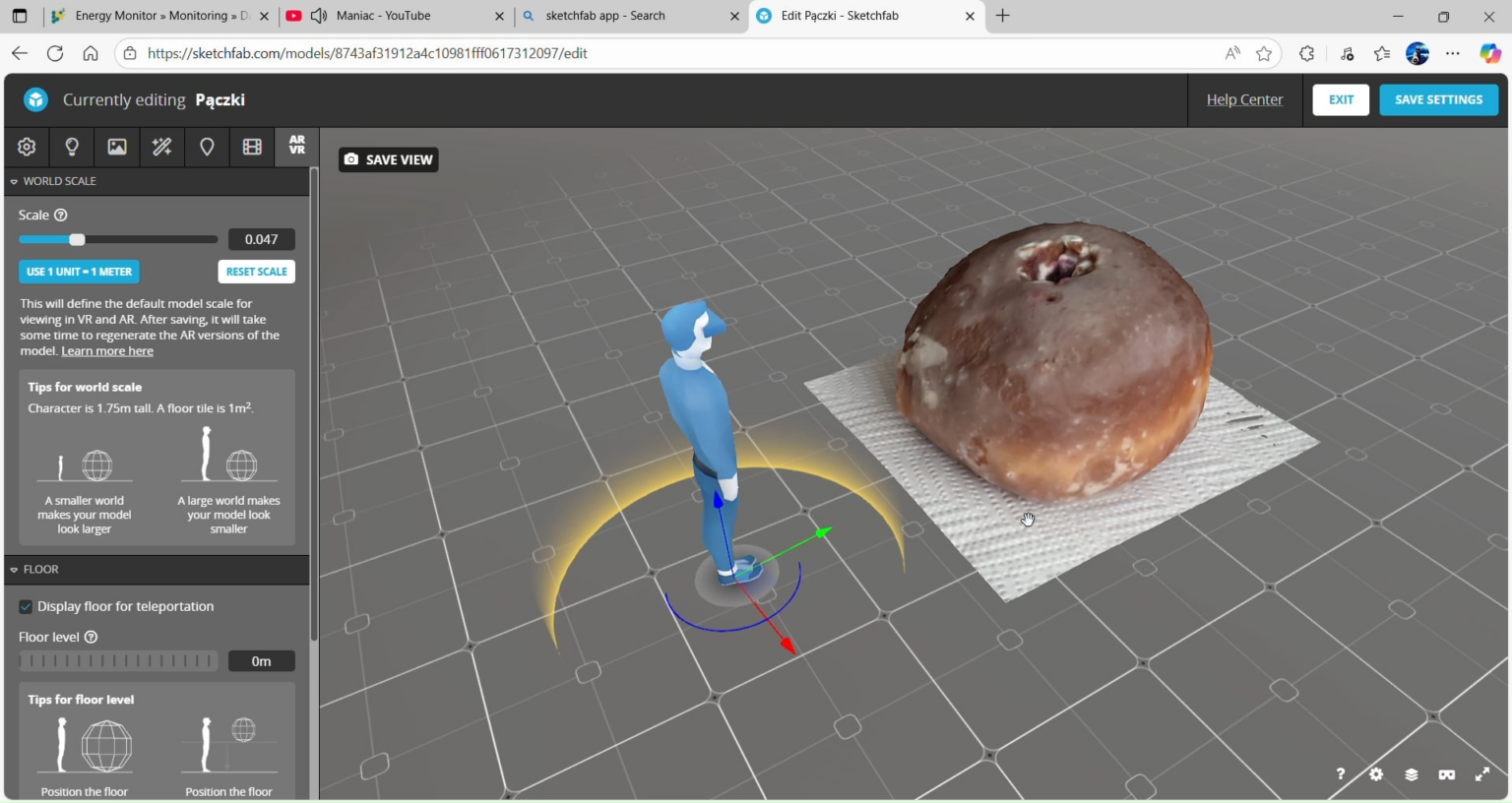Click SAVE SETTINGS button
Image resolution: width=1512 pixels, height=803 pixels.
(1438, 99)
